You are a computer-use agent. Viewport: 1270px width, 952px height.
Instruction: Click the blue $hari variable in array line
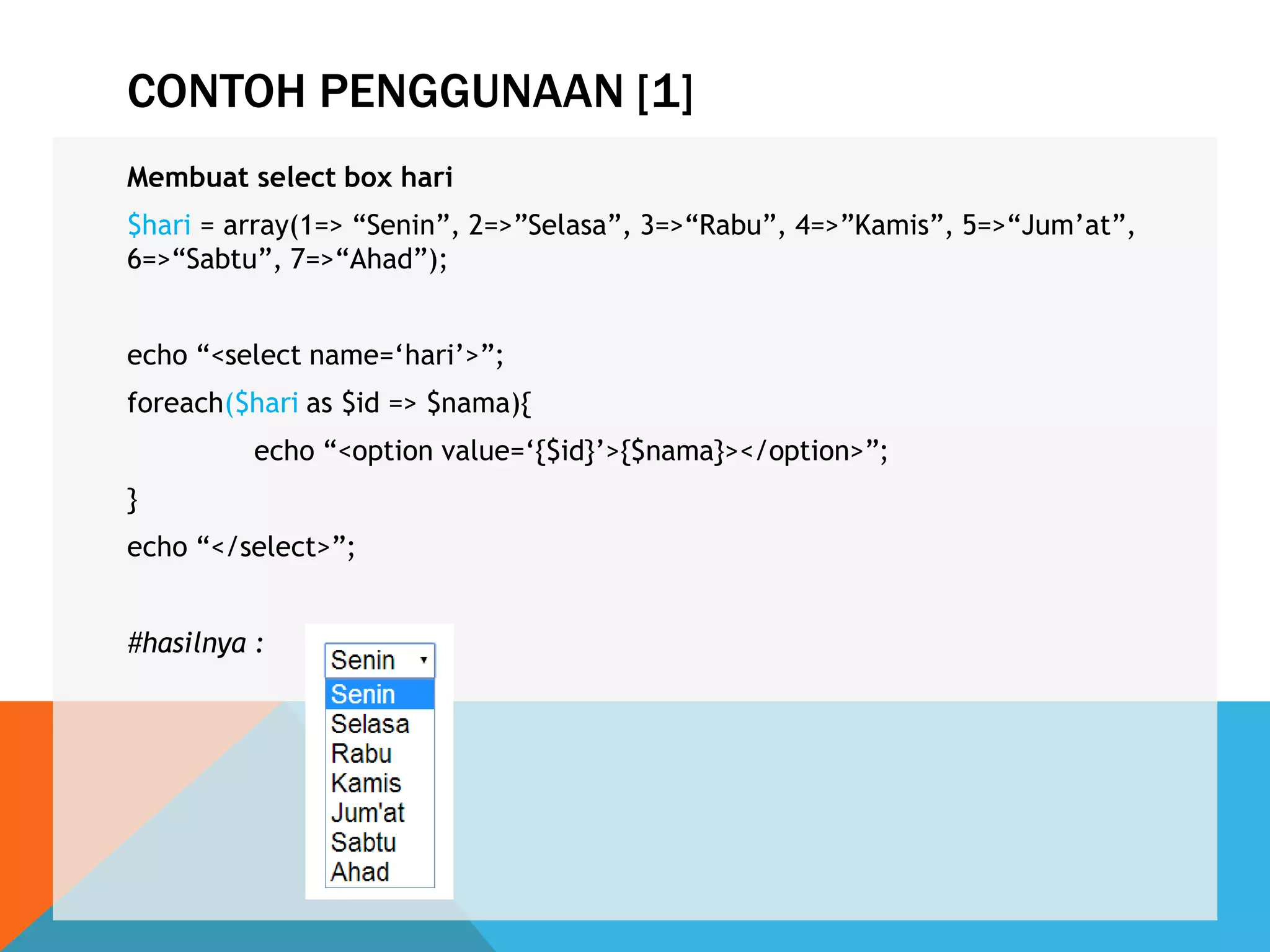tap(159, 225)
